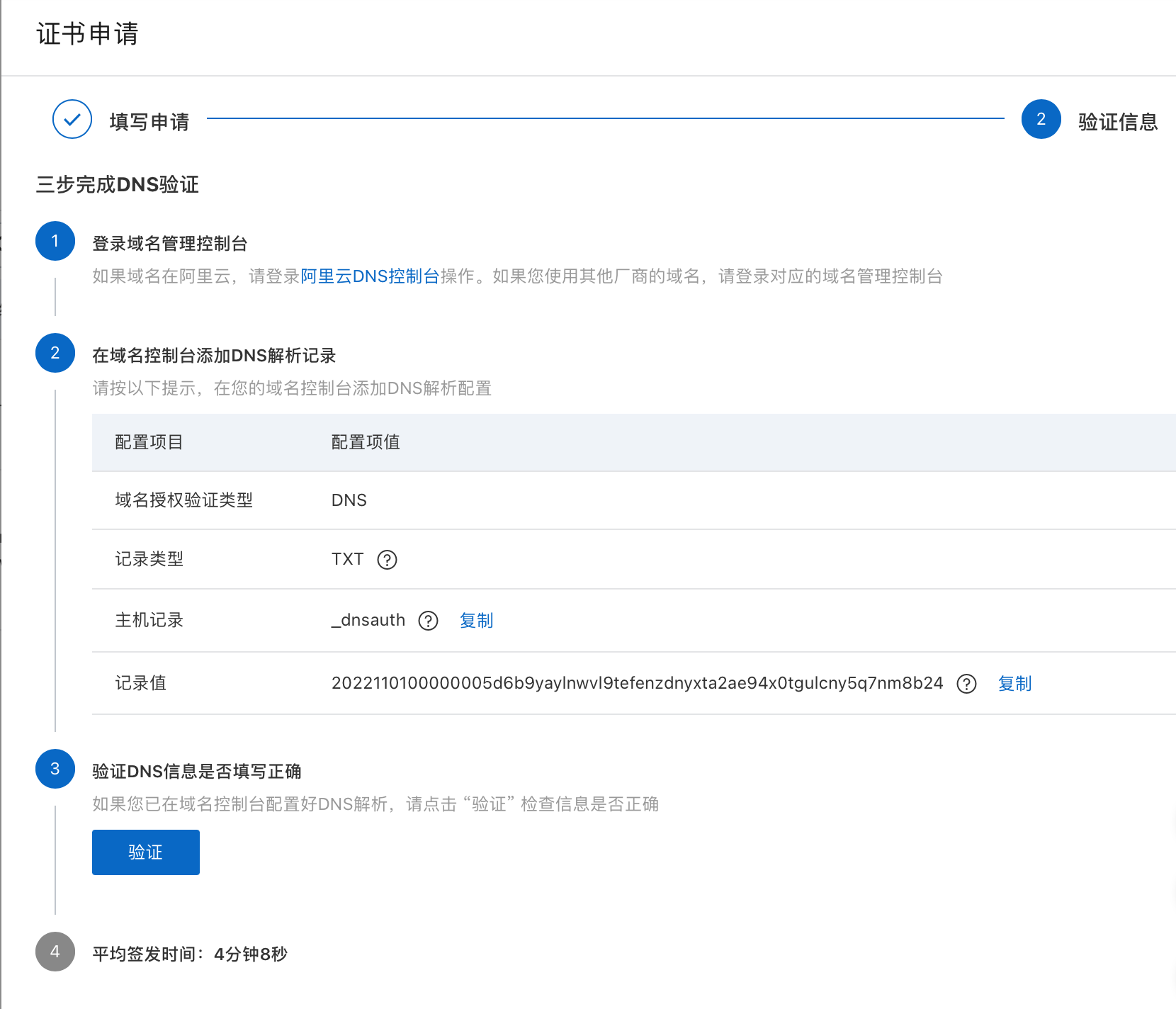This screenshot has height=1009, width=1176.
Task: Click the number 1 circle for 登录域名管理控制台
Action: point(55,241)
